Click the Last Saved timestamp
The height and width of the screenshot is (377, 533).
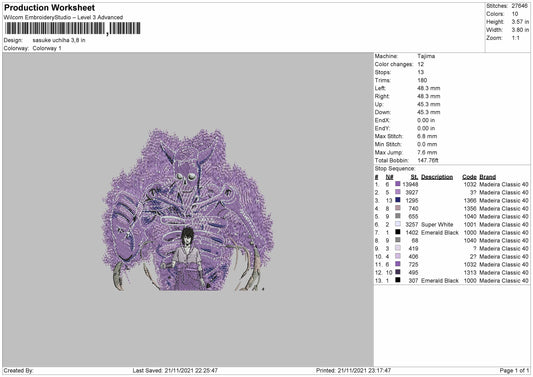(x=175, y=370)
